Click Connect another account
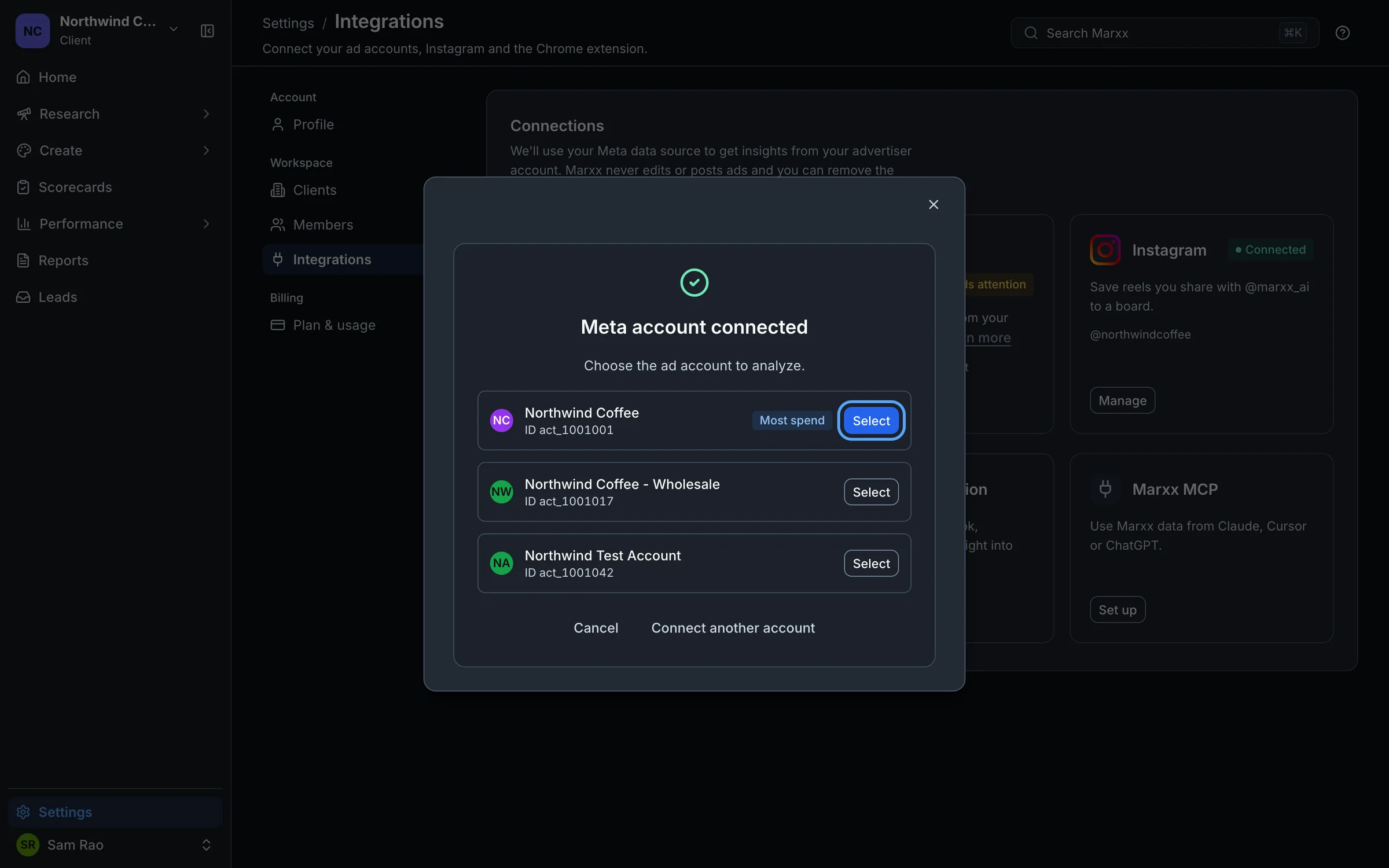1389x868 pixels. pyautogui.click(x=733, y=628)
